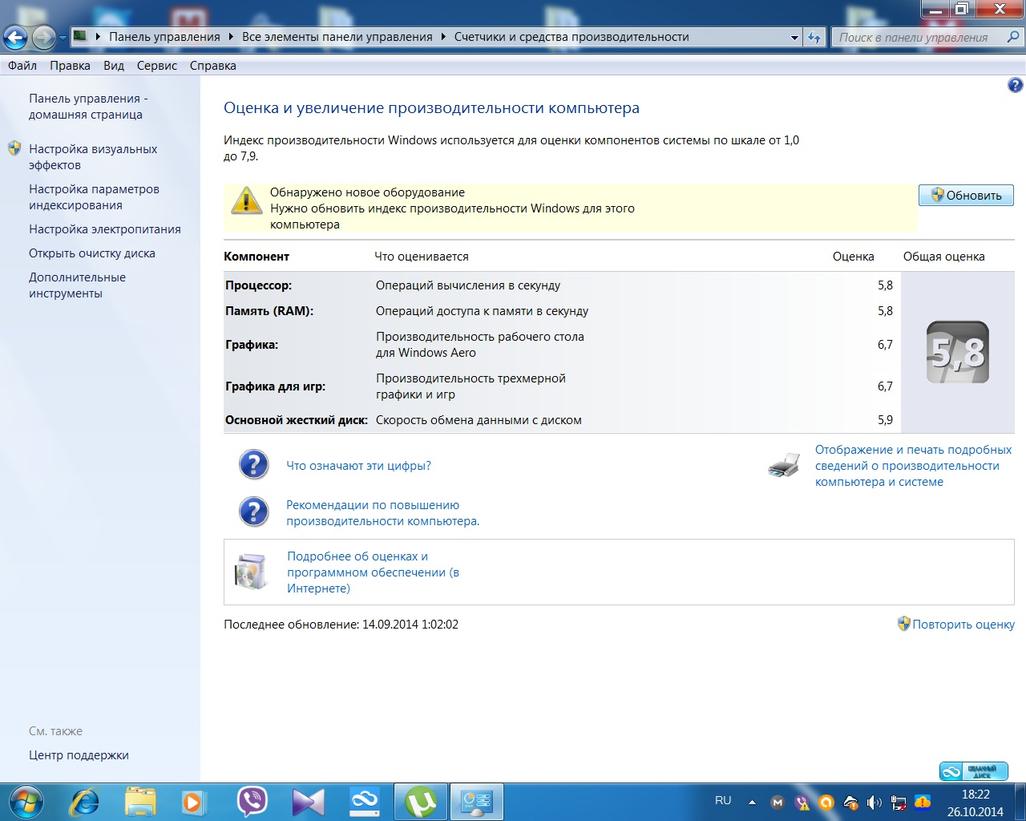Open Windows Media Player from taskbar
The width and height of the screenshot is (1026, 821).
pyautogui.click(x=195, y=801)
